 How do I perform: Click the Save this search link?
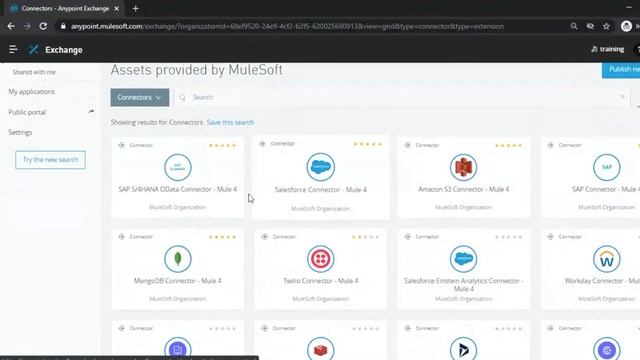[x=230, y=122]
